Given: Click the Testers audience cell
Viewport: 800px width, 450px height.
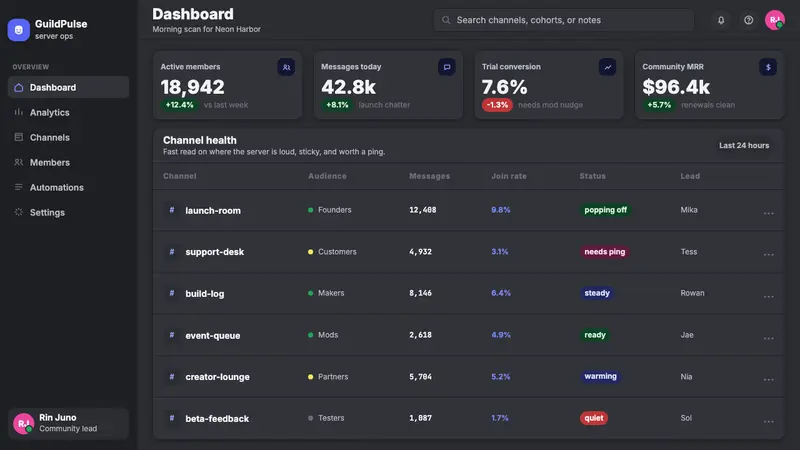Looking at the screenshot, I should [x=326, y=418].
